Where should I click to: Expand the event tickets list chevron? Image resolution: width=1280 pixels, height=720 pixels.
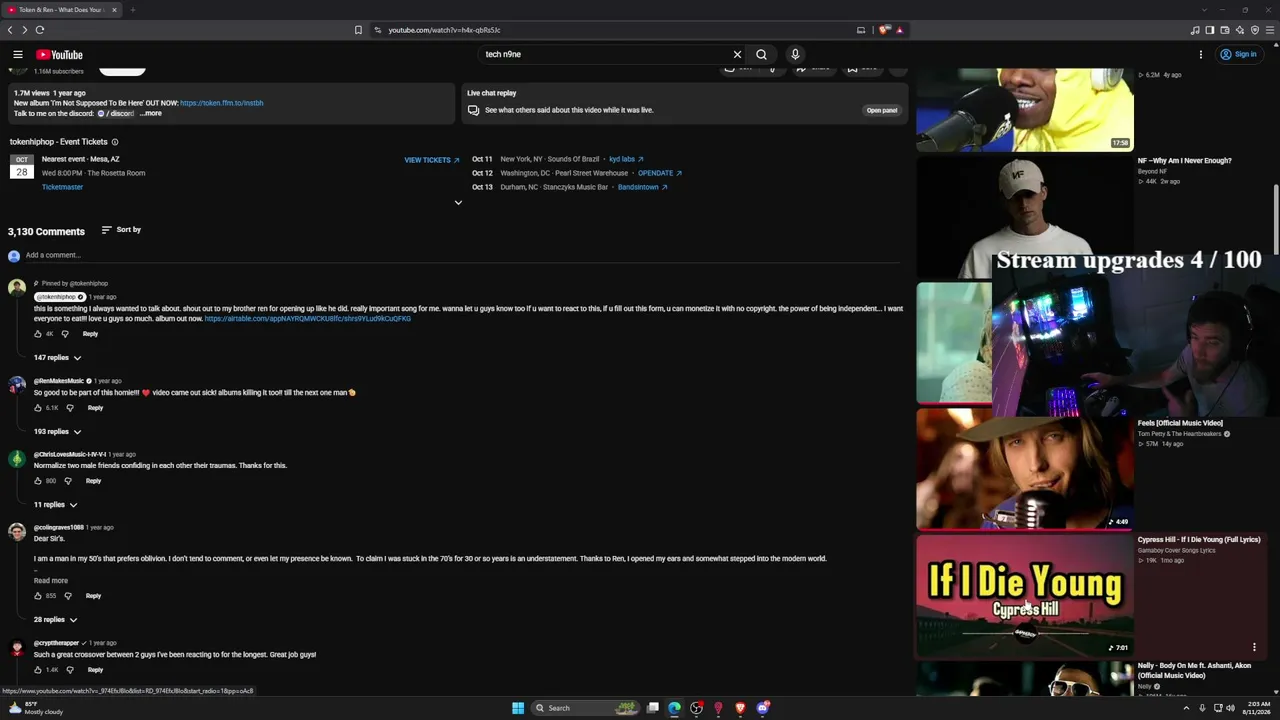[458, 203]
